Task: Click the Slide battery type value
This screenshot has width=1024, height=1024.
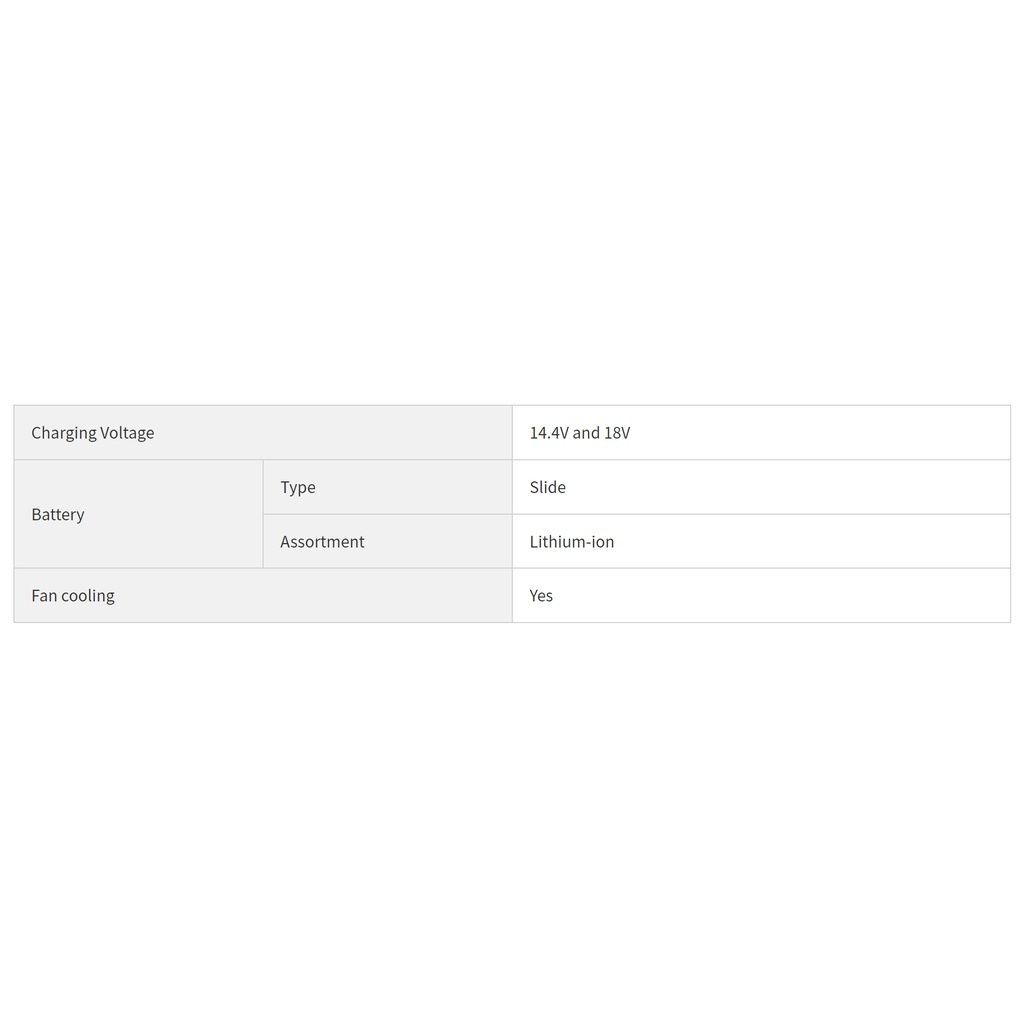Action: pyautogui.click(x=547, y=487)
